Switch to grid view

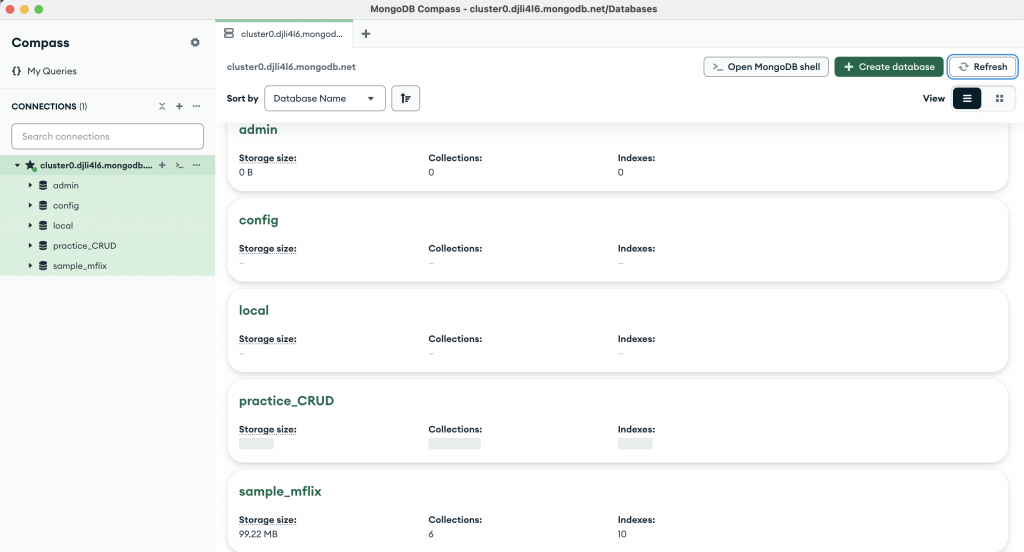tap(999, 99)
